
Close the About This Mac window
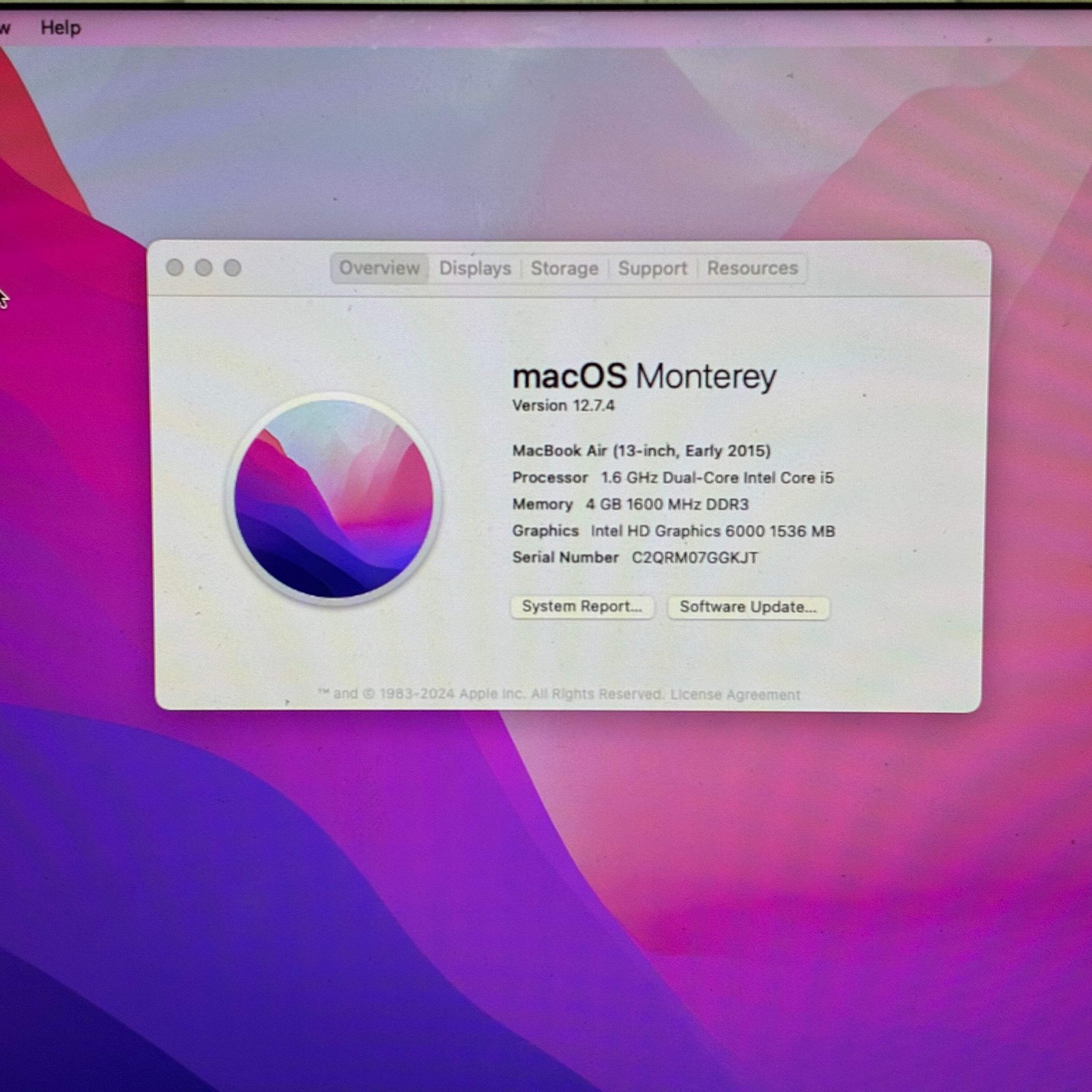175,268
